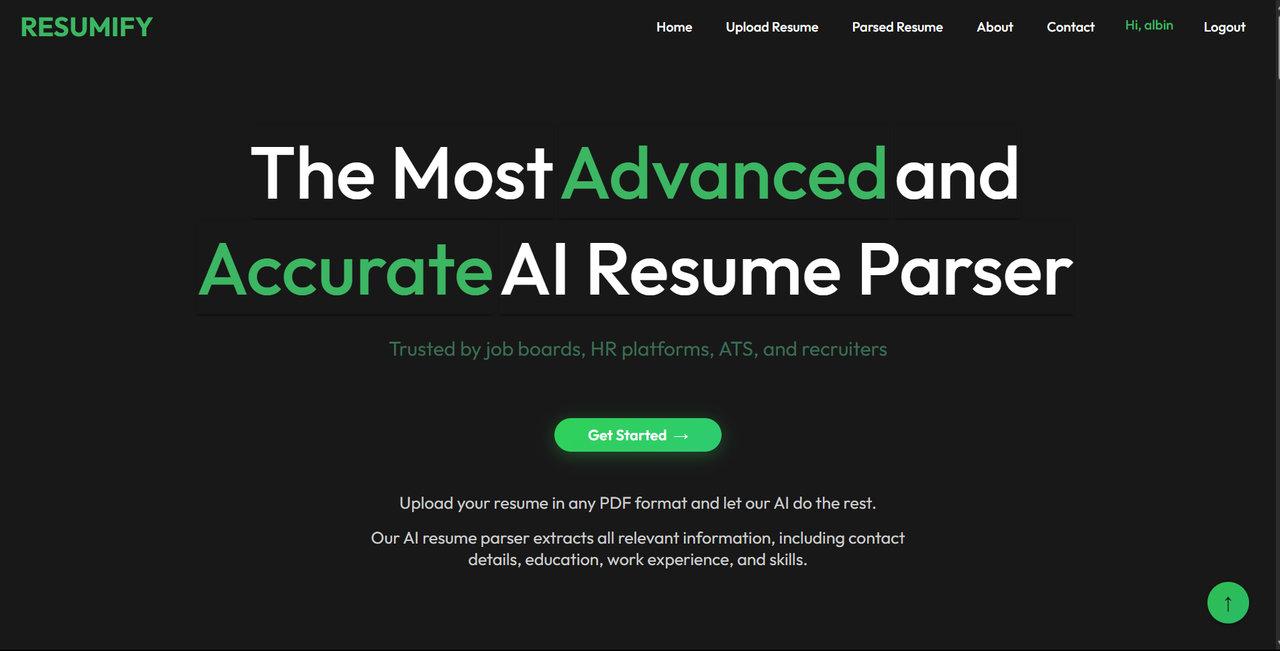
Task: Click the green word 'Accurate' in heading
Action: click(344, 268)
